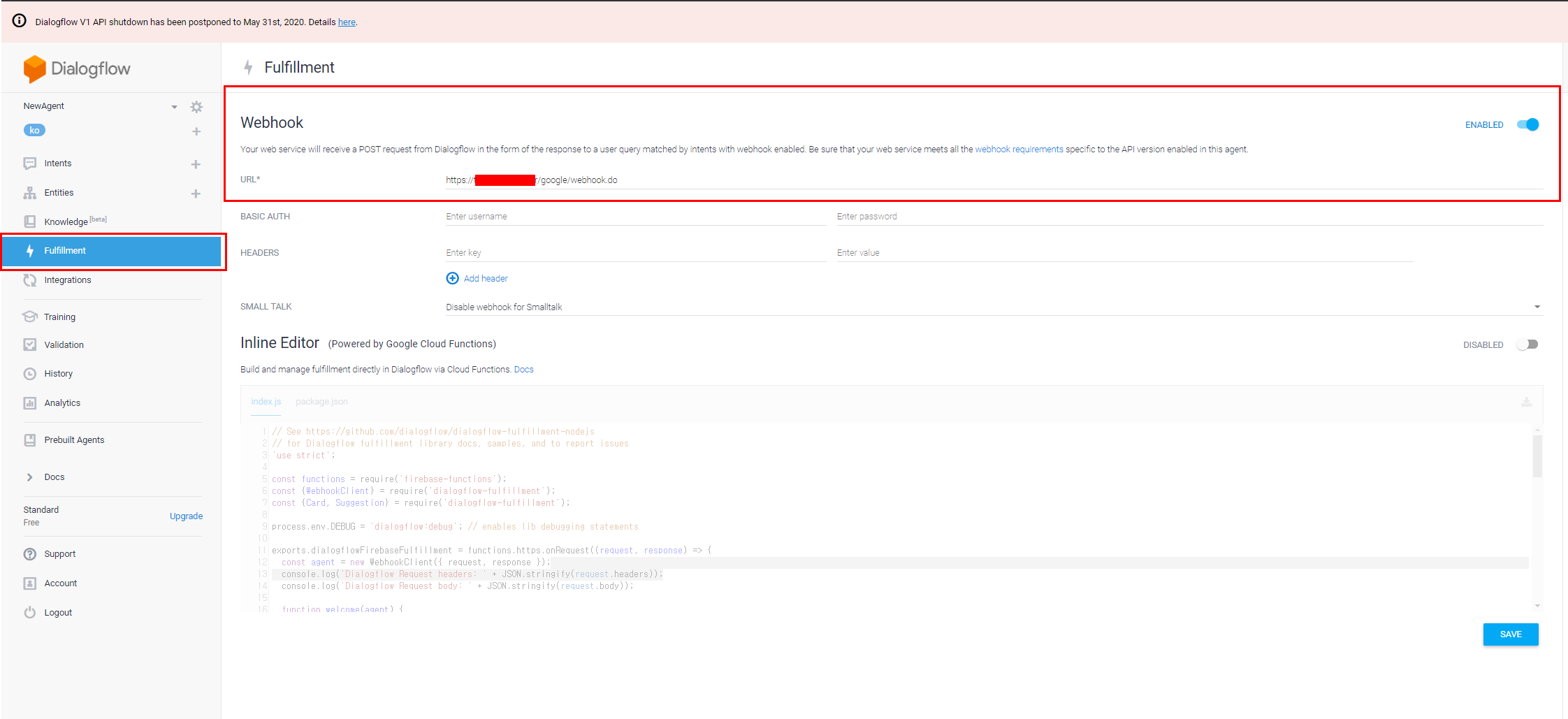Open the Training section
1568x719 pixels.
[x=59, y=317]
